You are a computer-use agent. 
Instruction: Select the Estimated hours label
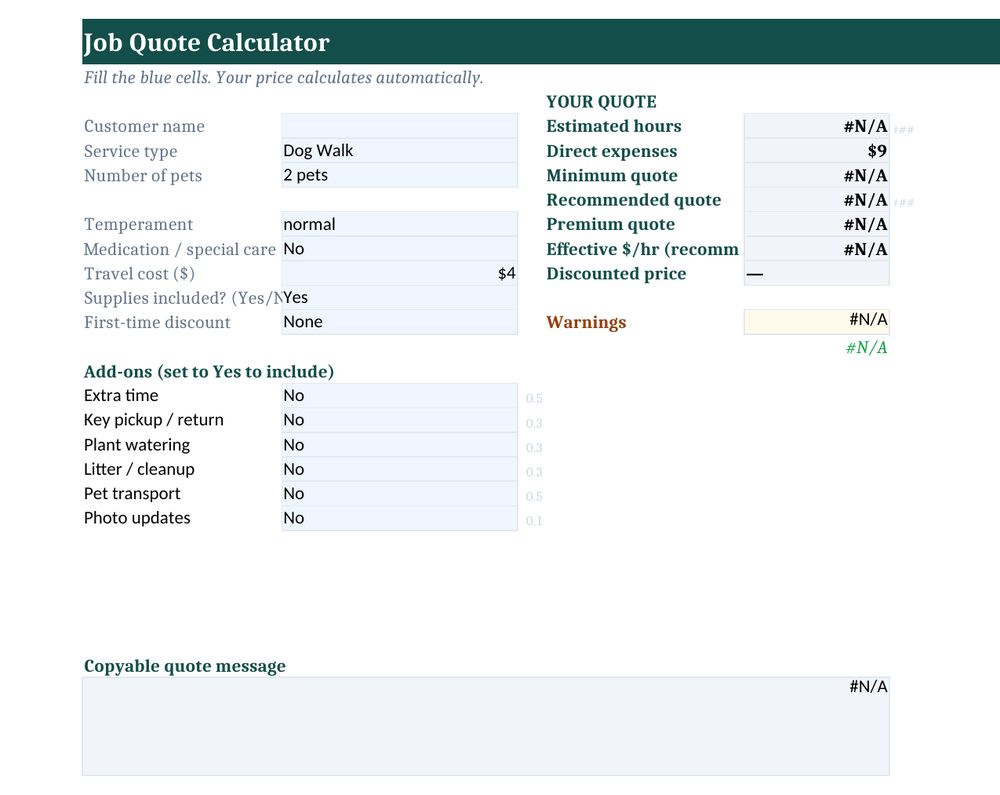614,126
